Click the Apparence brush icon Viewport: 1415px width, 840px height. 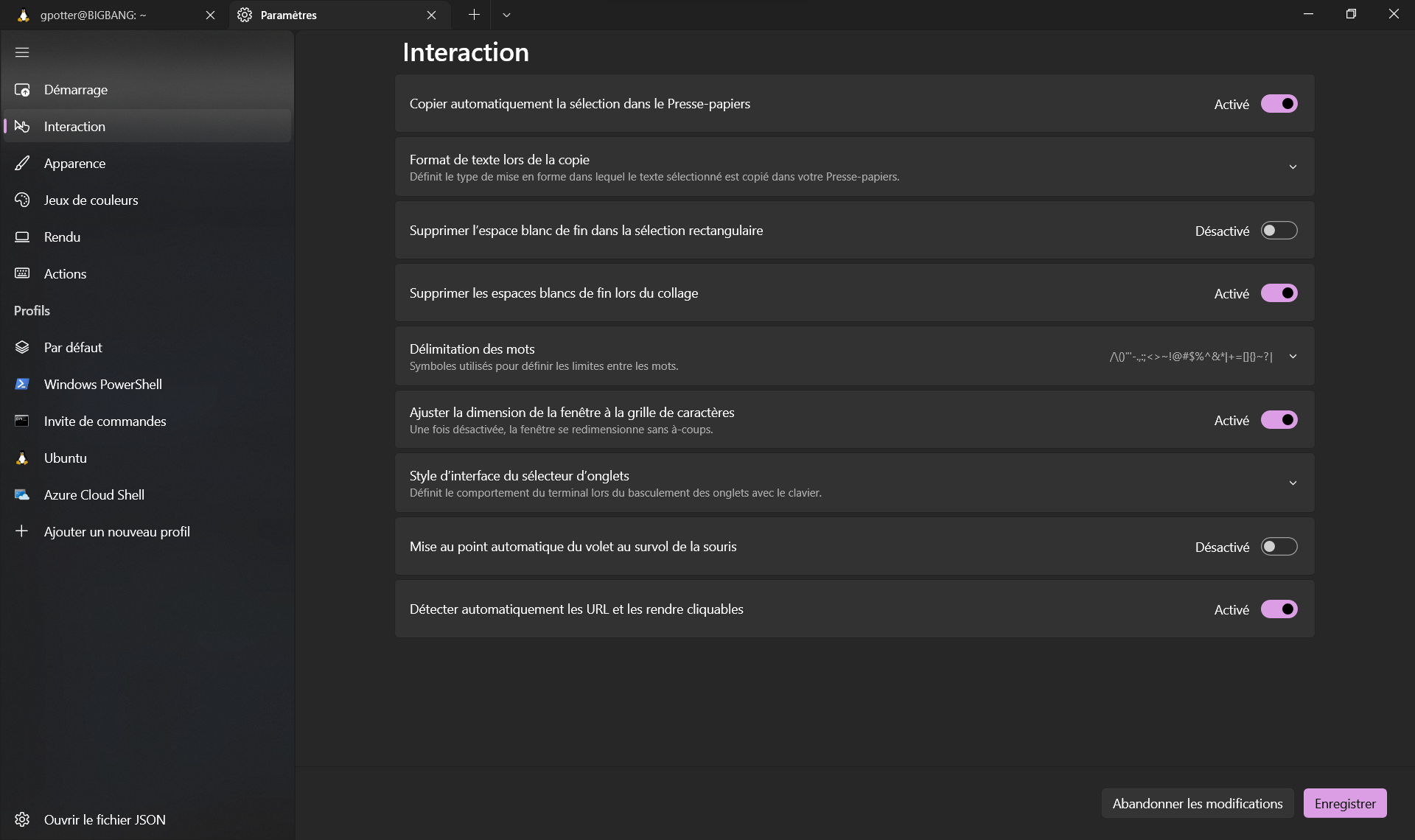point(22,164)
